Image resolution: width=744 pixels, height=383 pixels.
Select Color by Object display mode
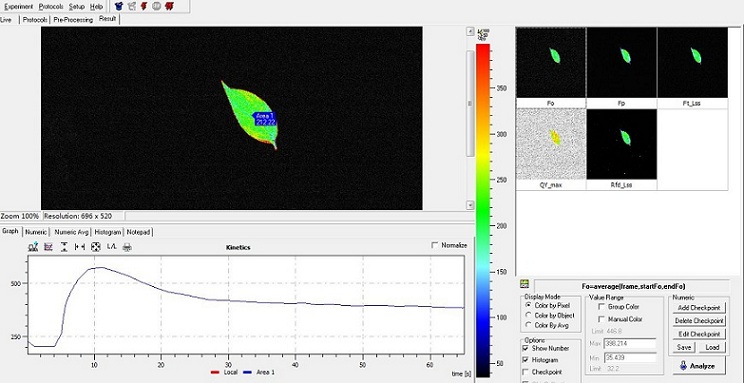[x=529, y=315]
